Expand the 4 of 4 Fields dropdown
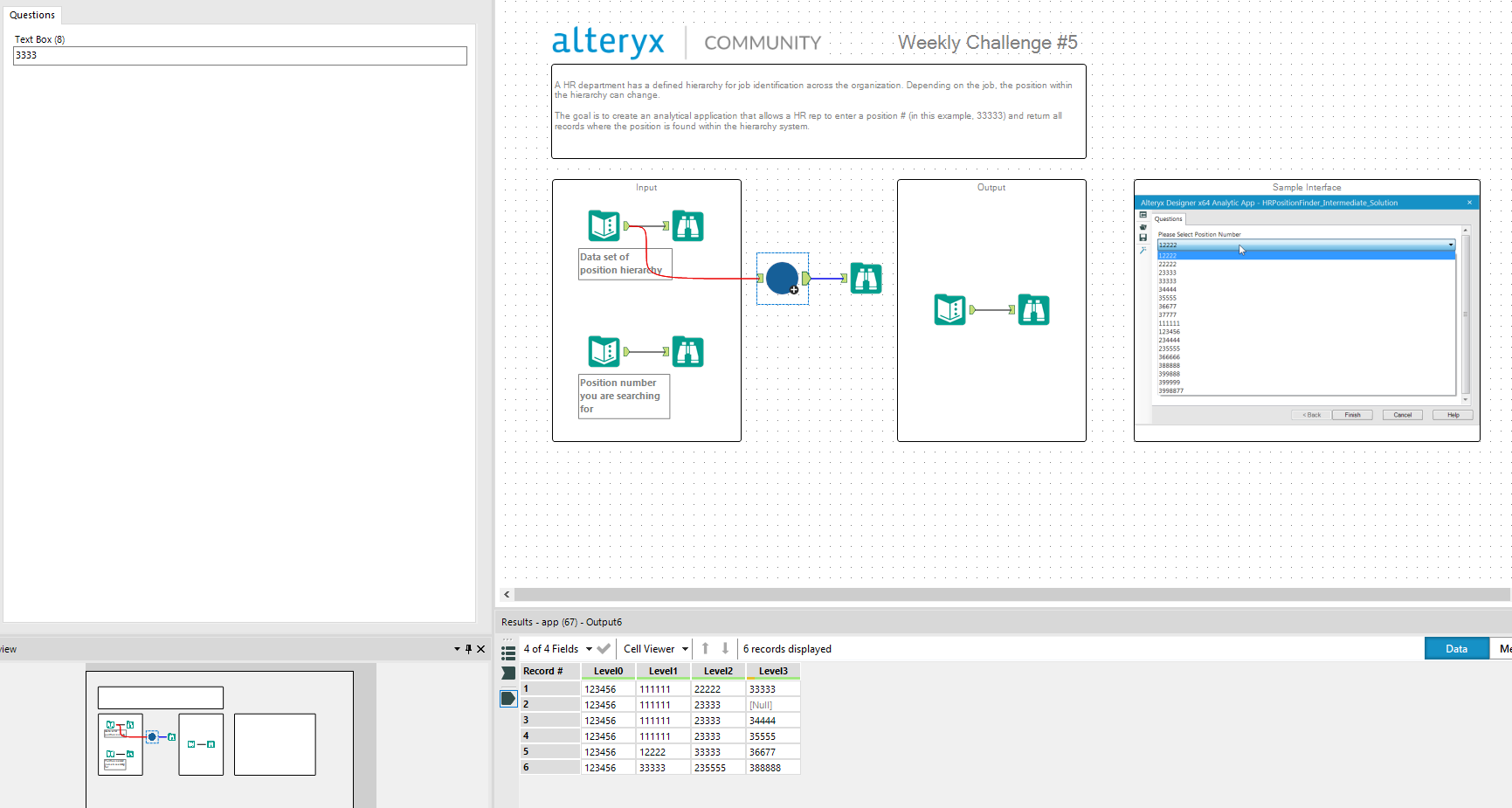 [589, 648]
